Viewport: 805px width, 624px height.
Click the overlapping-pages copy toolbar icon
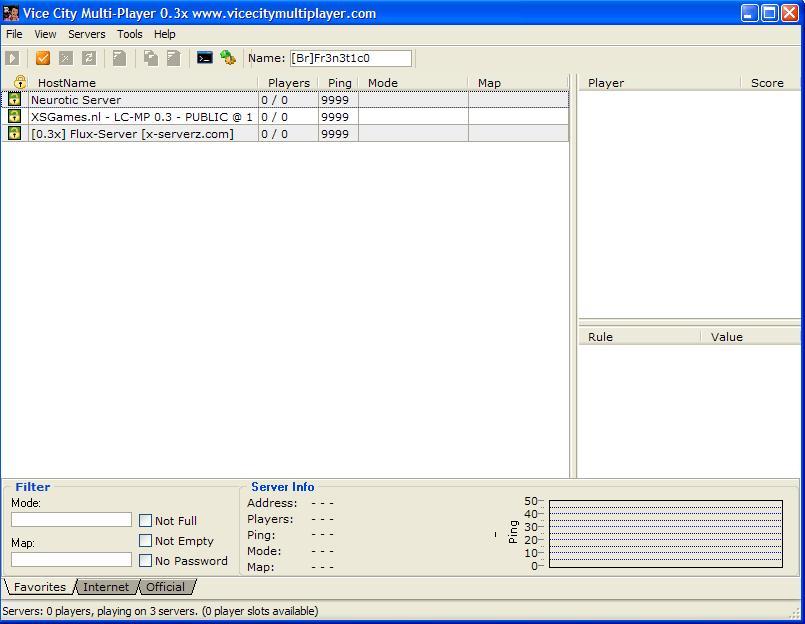(150, 58)
